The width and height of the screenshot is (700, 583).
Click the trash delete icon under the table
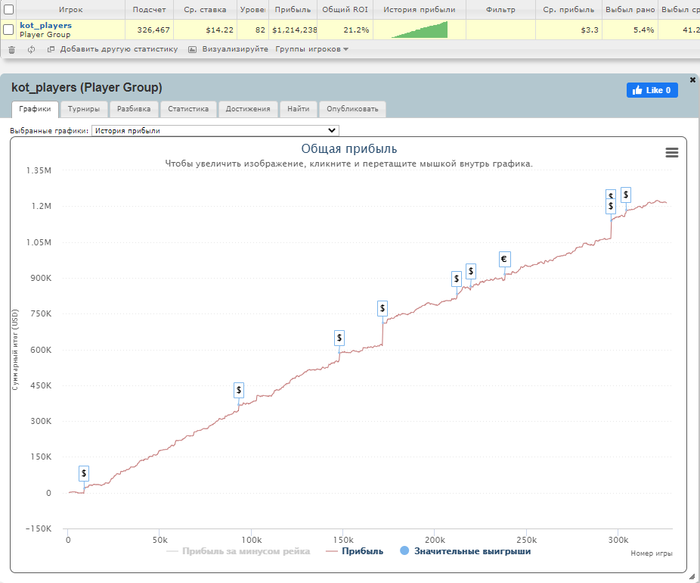12,49
